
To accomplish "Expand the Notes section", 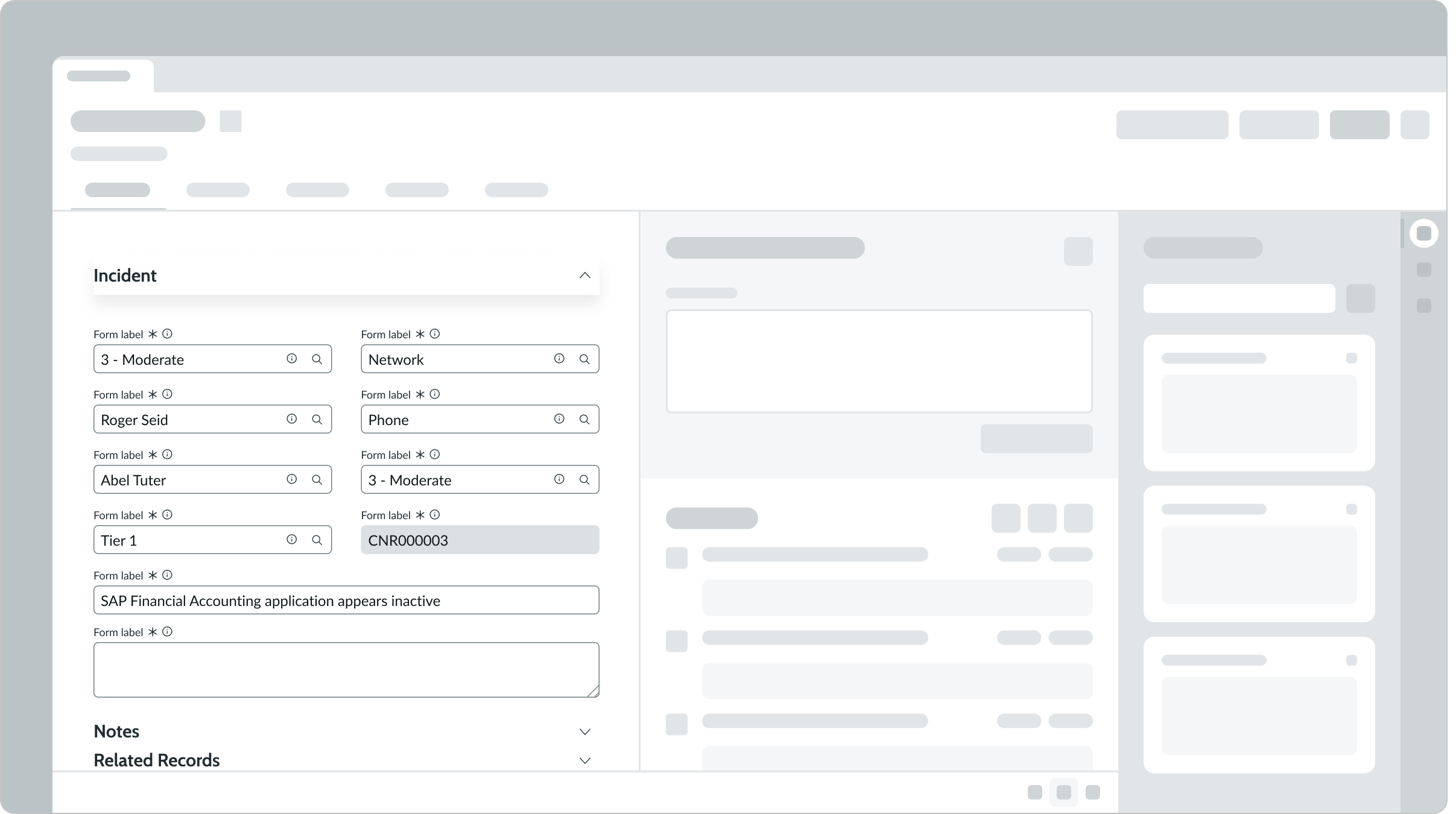I will (584, 731).
